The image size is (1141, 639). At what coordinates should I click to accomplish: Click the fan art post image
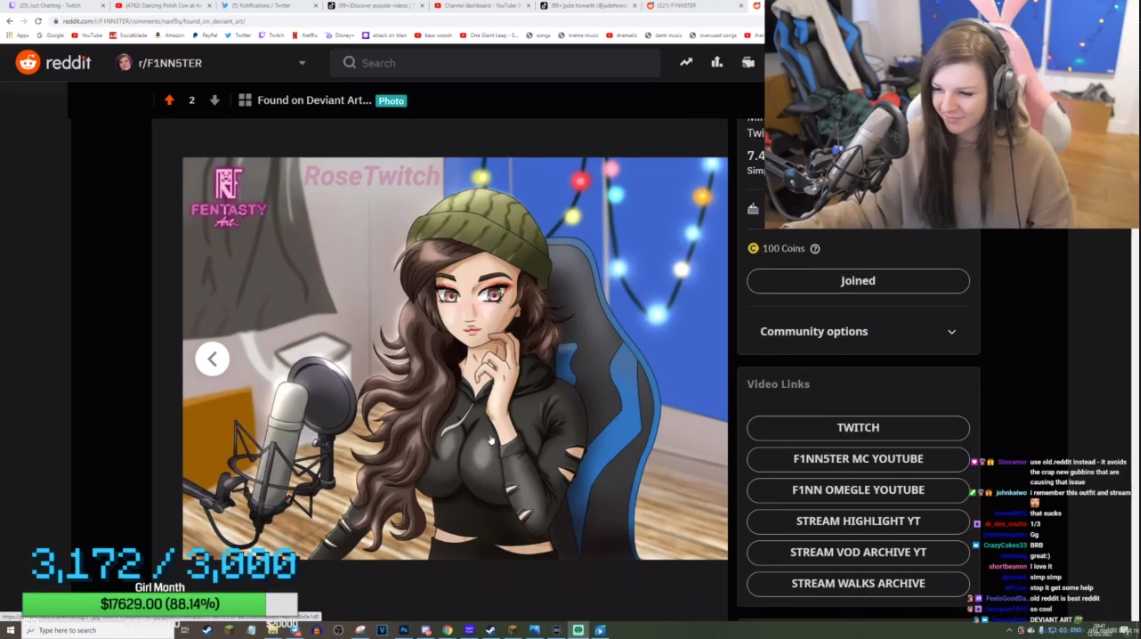click(455, 358)
